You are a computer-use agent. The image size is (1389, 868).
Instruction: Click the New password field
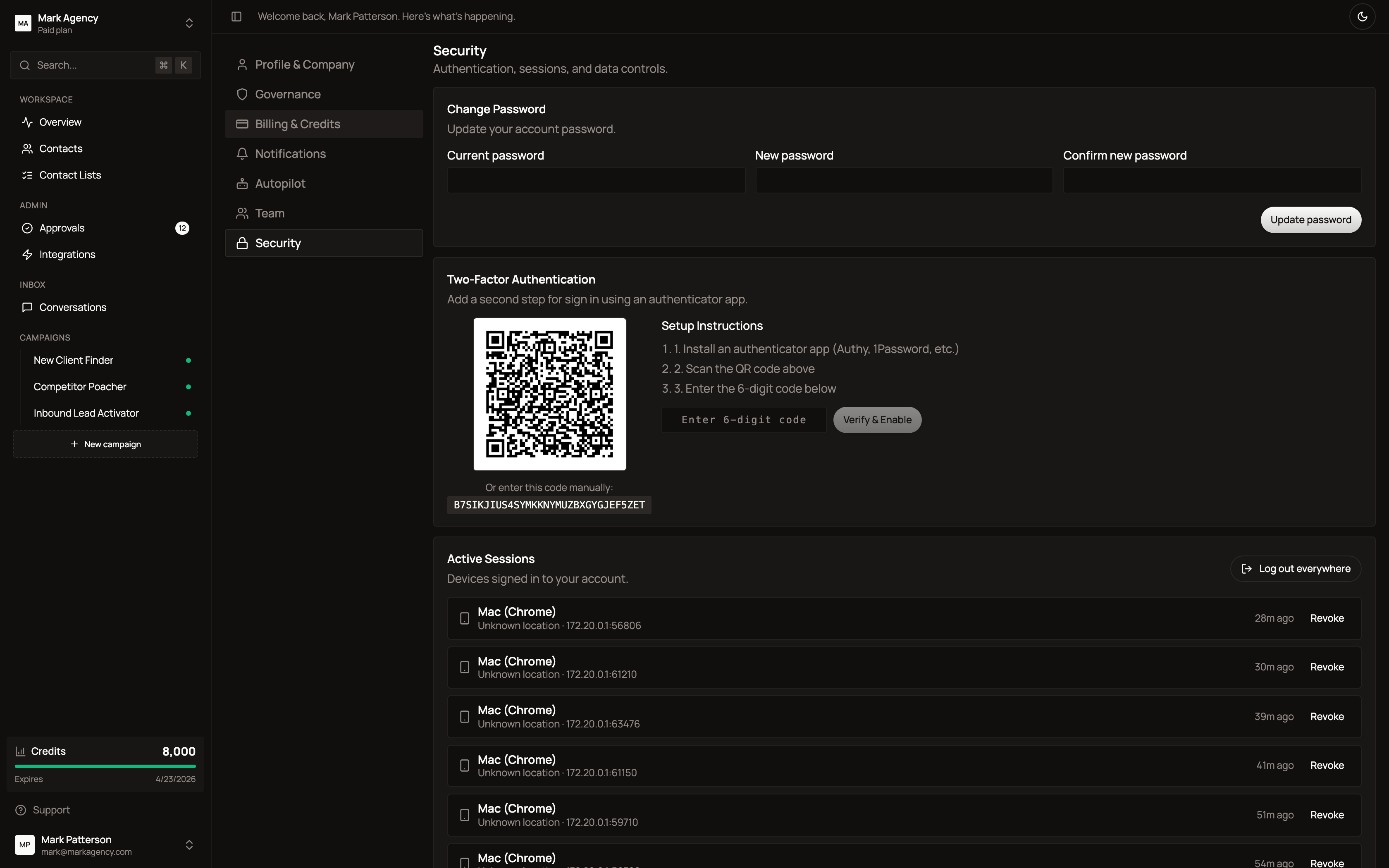[x=904, y=180]
